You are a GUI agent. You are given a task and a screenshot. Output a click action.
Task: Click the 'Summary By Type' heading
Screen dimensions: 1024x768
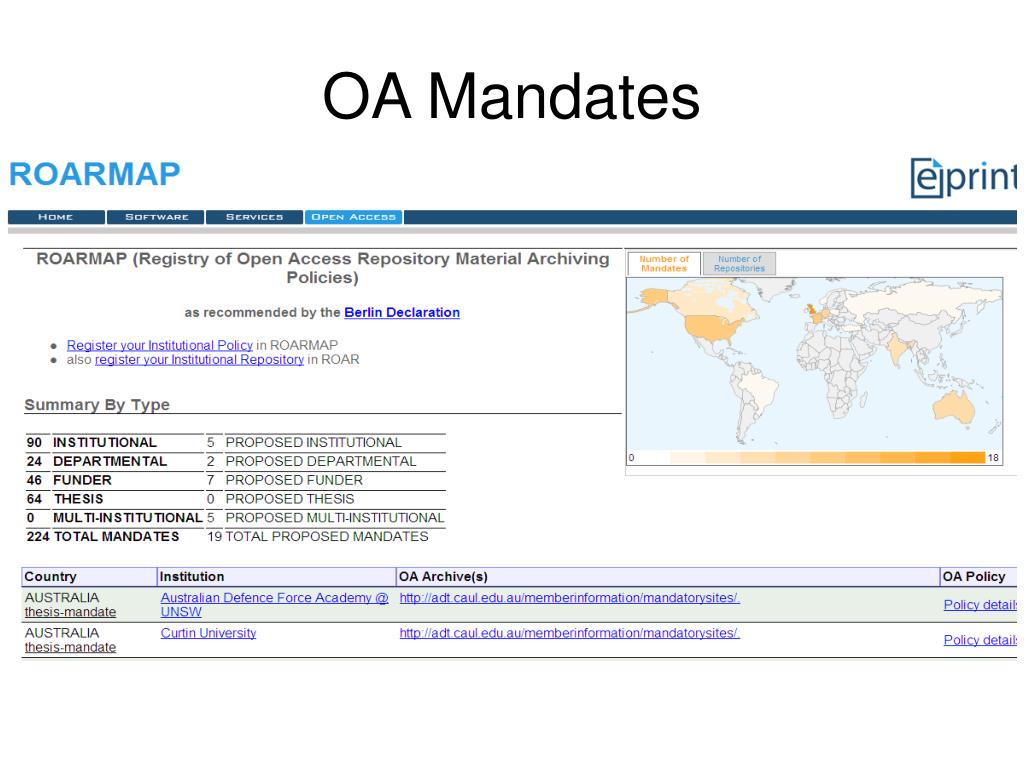click(x=97, y=405)
